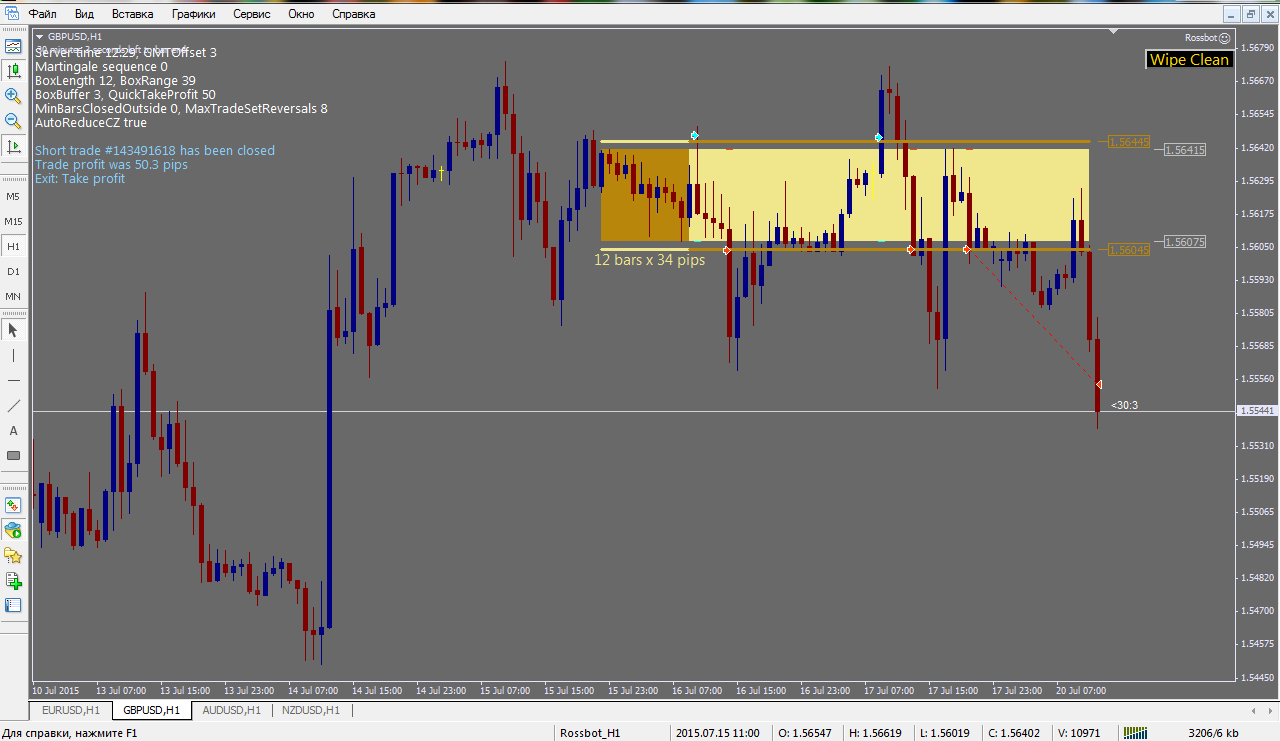Click the Wipe Clean button
The image size is (1280, 741).
click(1189, 60)
